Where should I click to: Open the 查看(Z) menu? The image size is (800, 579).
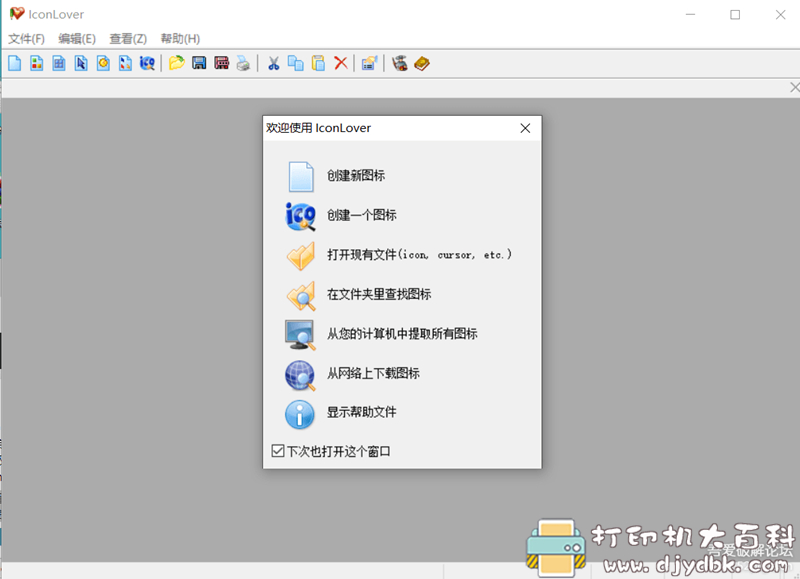(128, 39)
